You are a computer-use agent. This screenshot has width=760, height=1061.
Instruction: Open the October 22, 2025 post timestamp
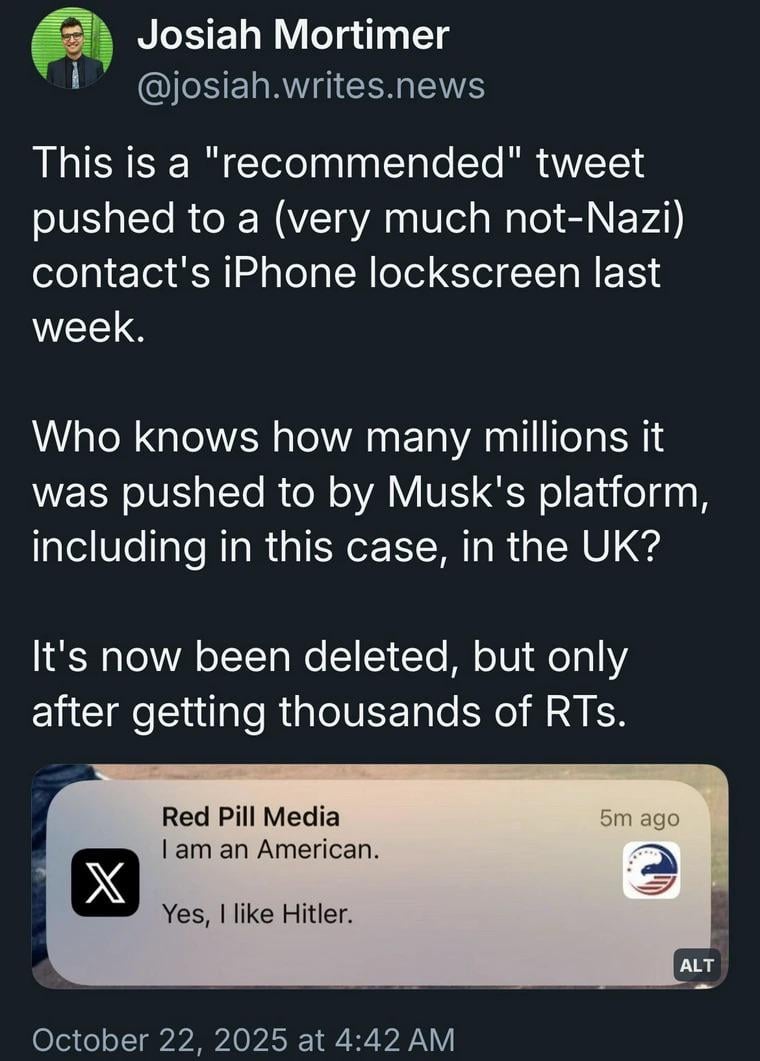click(x=244, y=1038)
